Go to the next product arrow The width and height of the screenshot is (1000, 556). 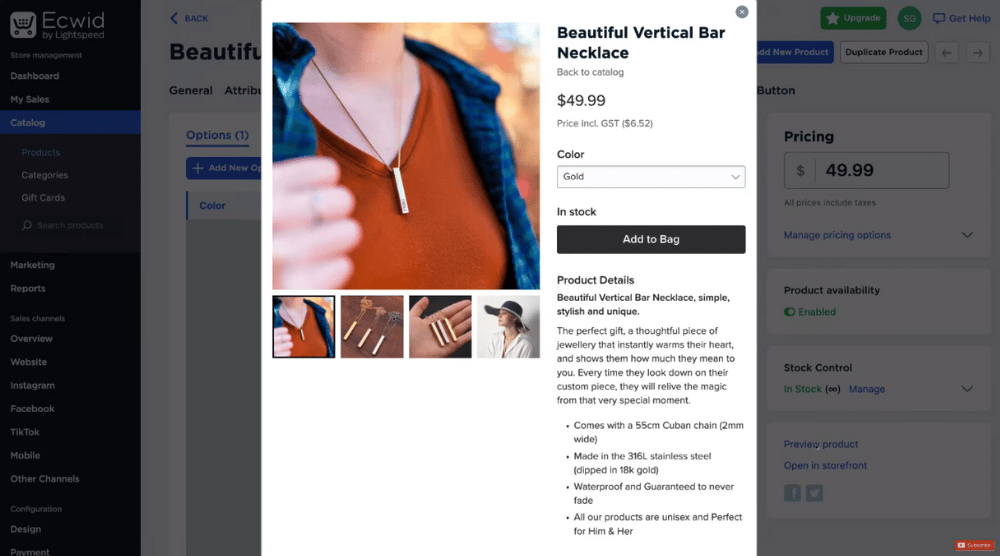977,52
